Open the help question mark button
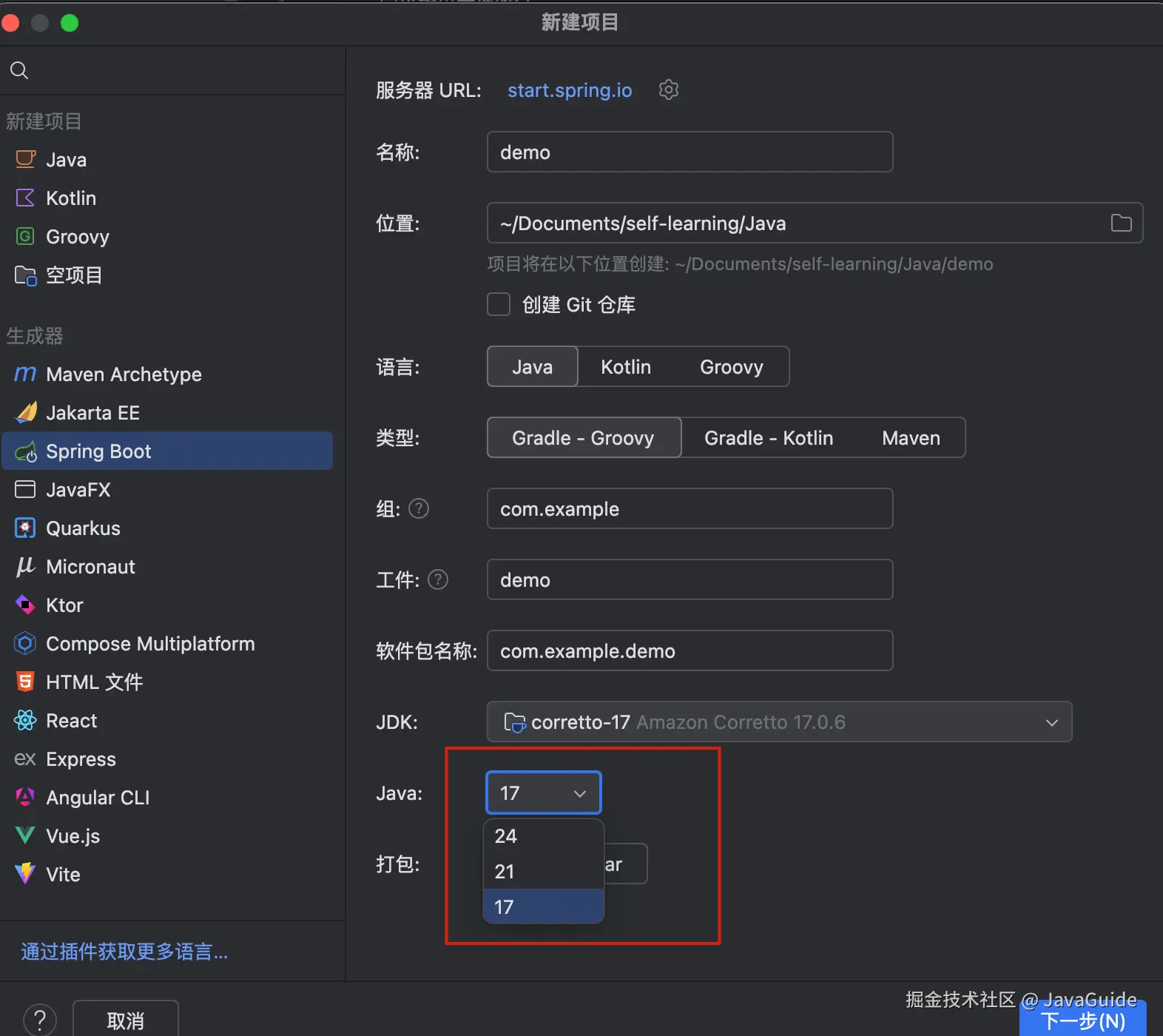This screenshot has width=1163, height=1036. (40, 1020)
